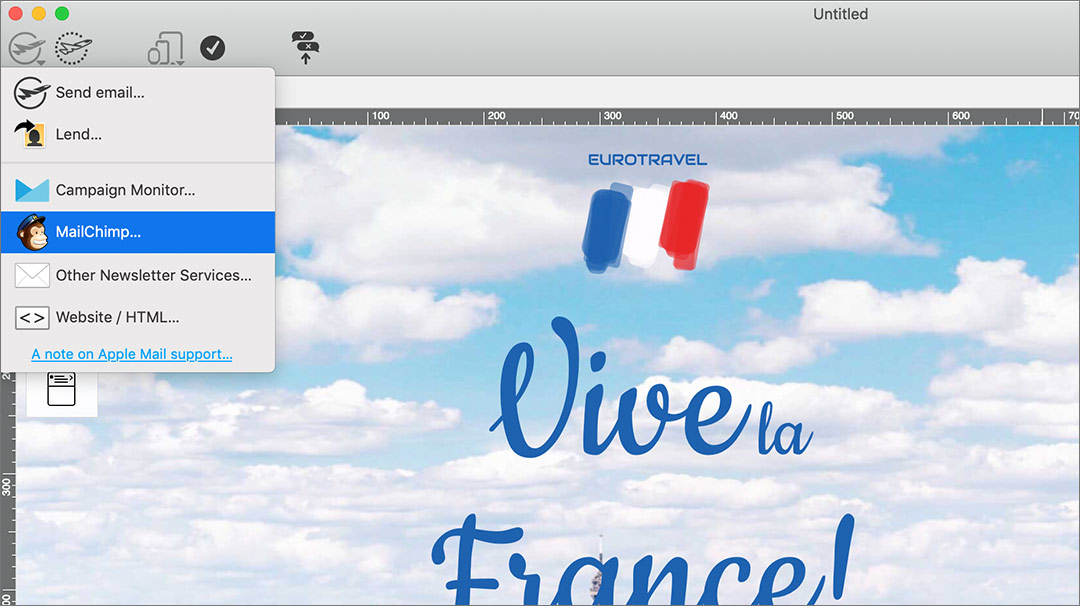Image resolution: width=1080 pixels, height=606 pixels.
Task: Click the Lend person-with-arrow icon
Action: coord(30,134)
